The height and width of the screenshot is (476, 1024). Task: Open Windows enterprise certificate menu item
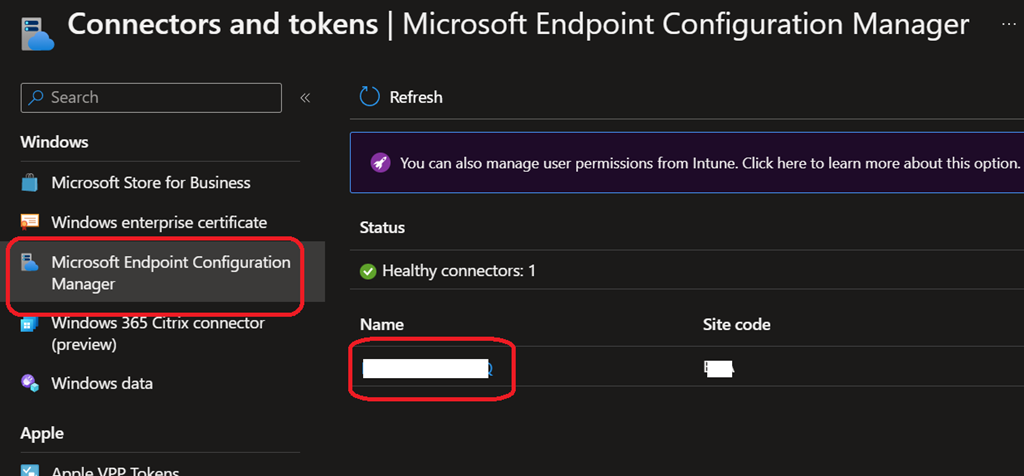click(x=159, y=222)
